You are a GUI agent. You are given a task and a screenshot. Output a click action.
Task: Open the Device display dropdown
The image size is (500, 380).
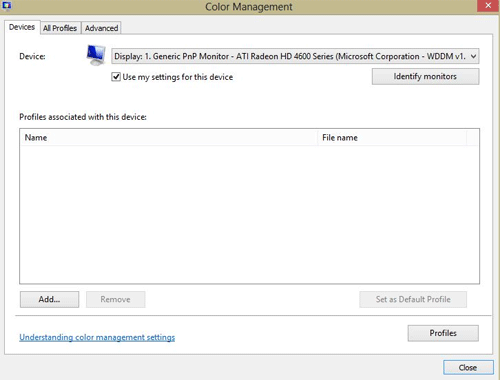[295, 56]
